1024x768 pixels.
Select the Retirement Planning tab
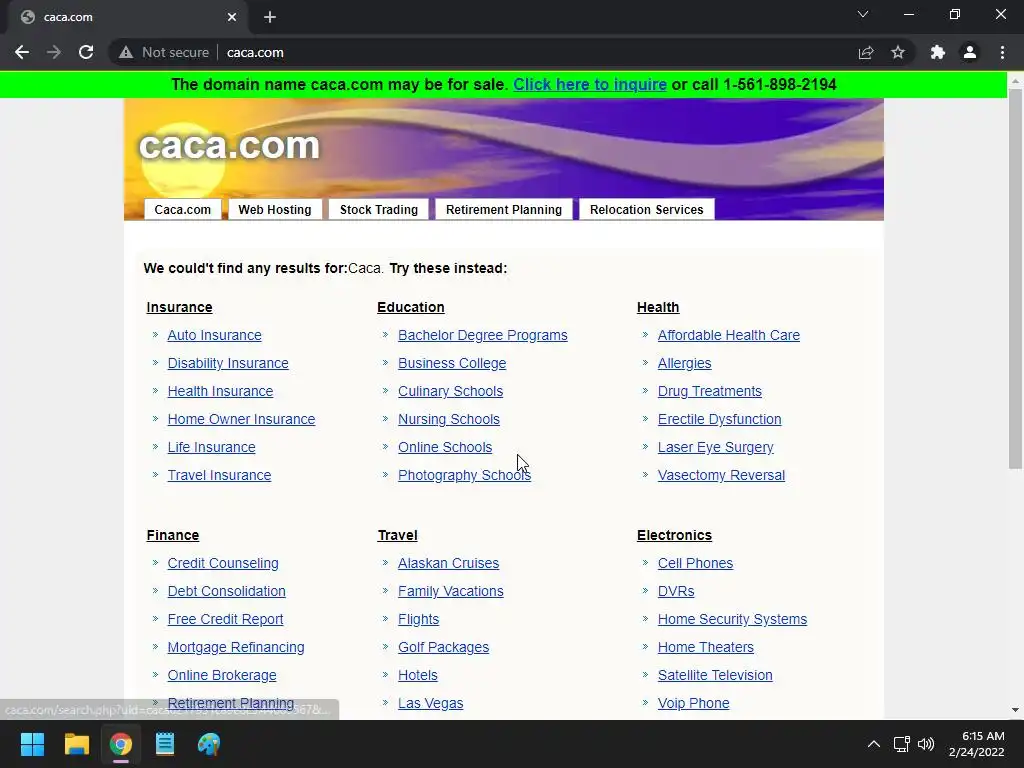(504, 210)
